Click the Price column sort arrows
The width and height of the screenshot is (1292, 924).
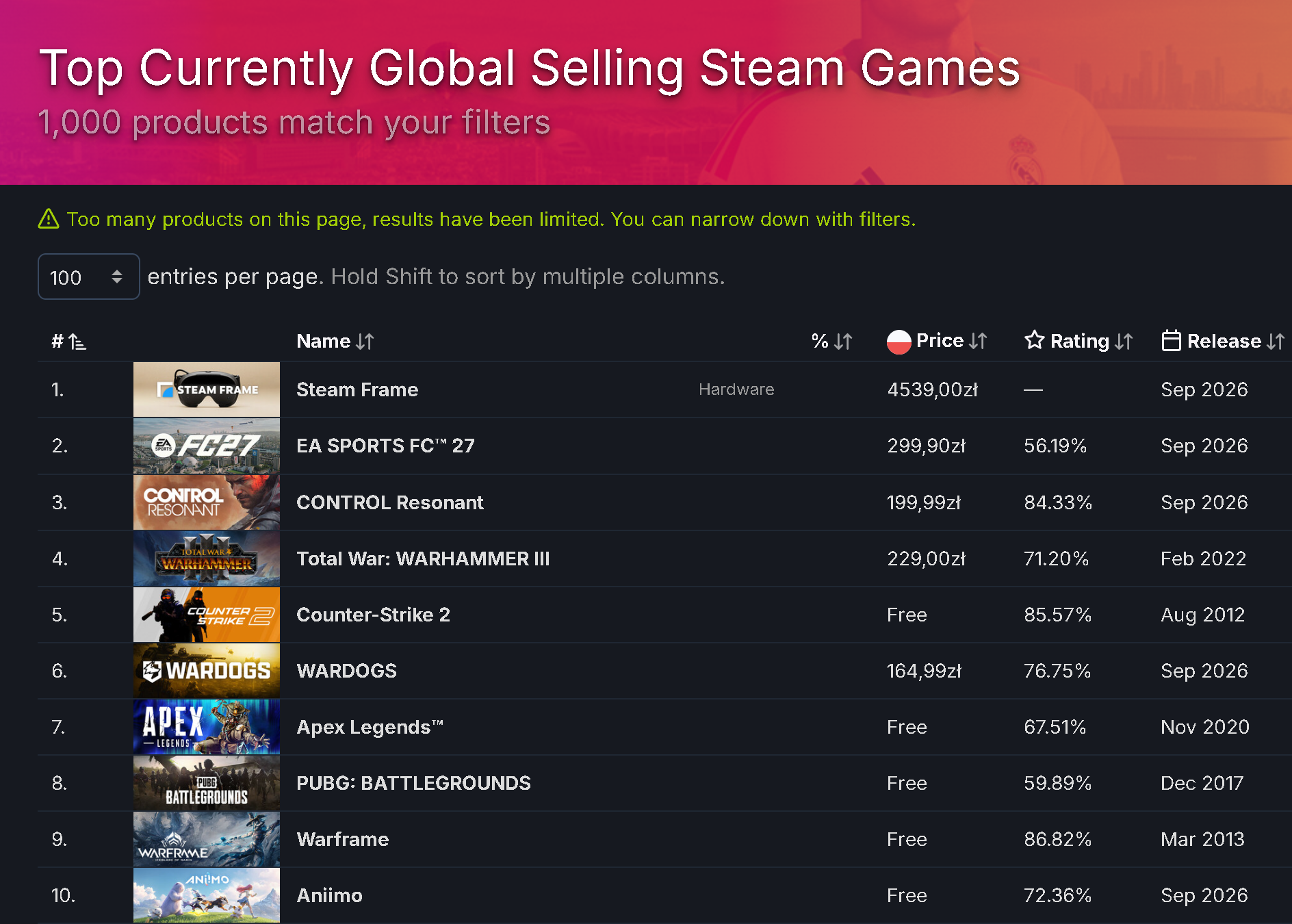click(x=978, y=341)
